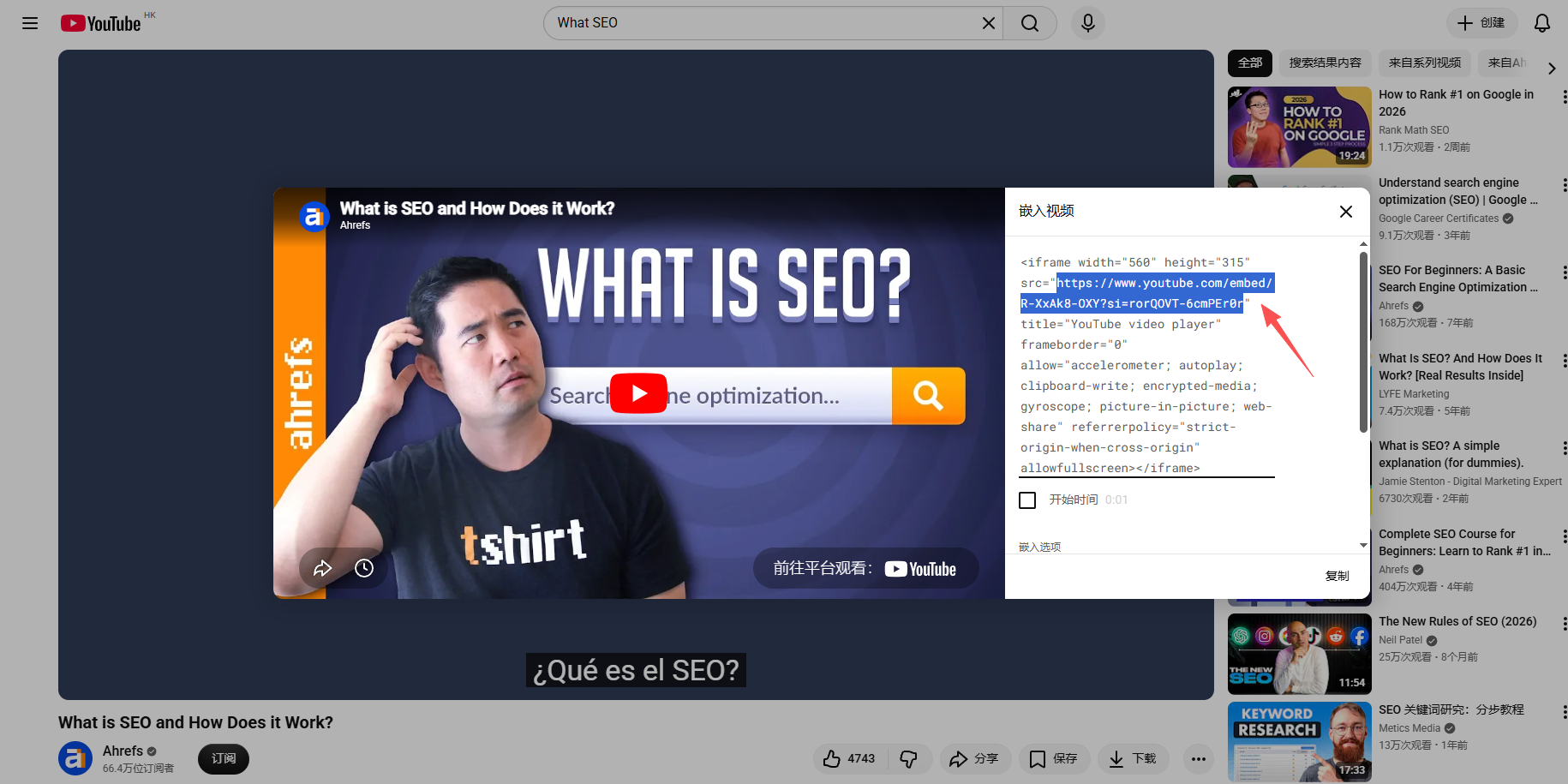This screenshot has width=1568, height=784.
Task: Select the 来自系列视频 filter chip
Action: pyautogui.click(x=1424, y=63)
